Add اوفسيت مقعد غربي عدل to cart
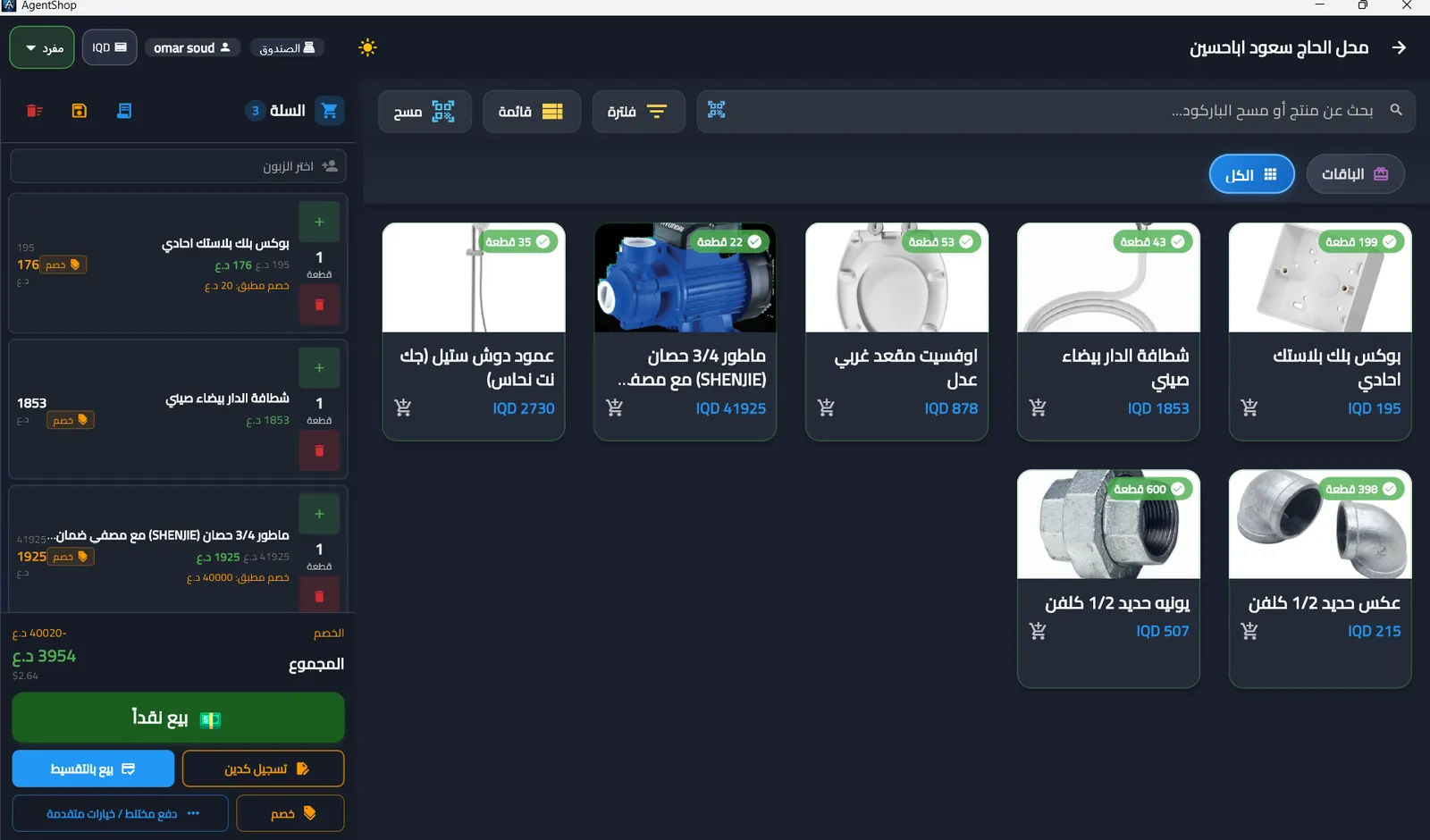The image size is (1430, 840). click(826, 408)
